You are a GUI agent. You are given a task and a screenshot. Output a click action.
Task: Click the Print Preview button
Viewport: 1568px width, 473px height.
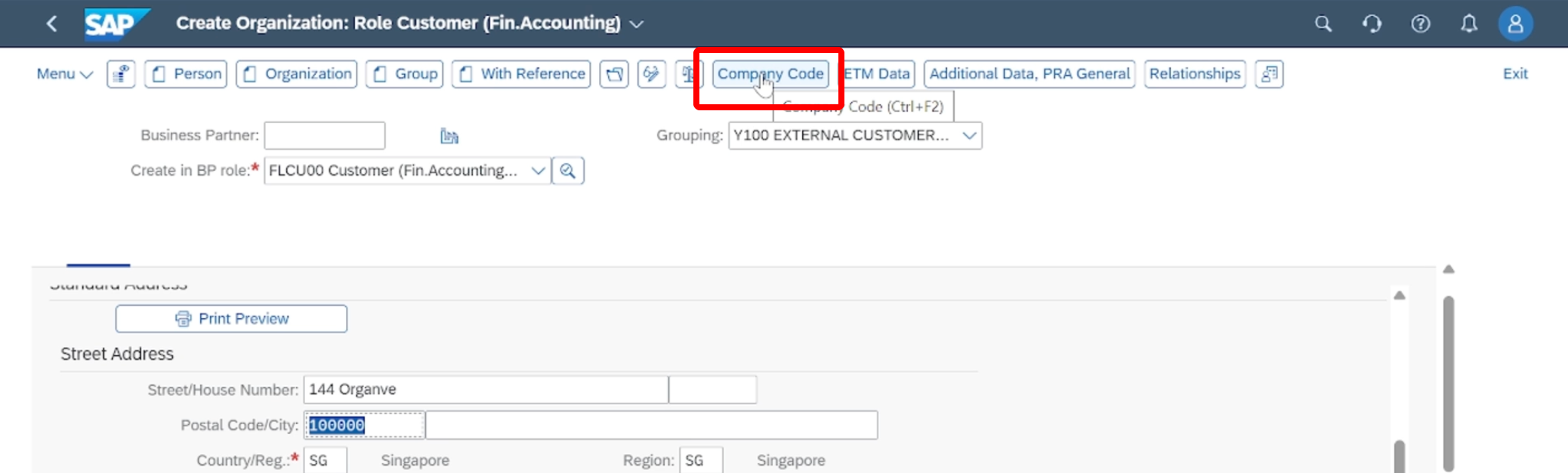[x=231, y=319]
